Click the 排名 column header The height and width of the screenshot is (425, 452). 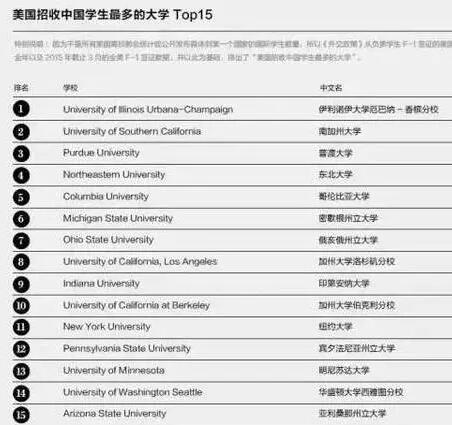[21, 88]
